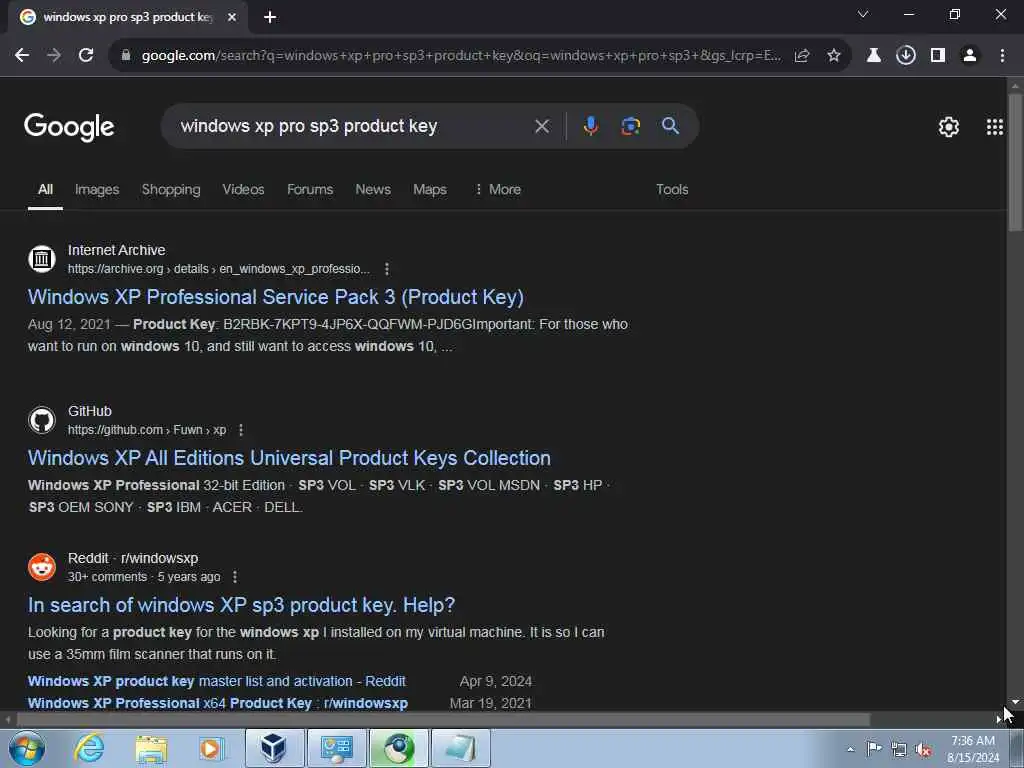Click the horizontal scrollbar thumb
This screenshot has width=1024, height=768.
[443, 720]
